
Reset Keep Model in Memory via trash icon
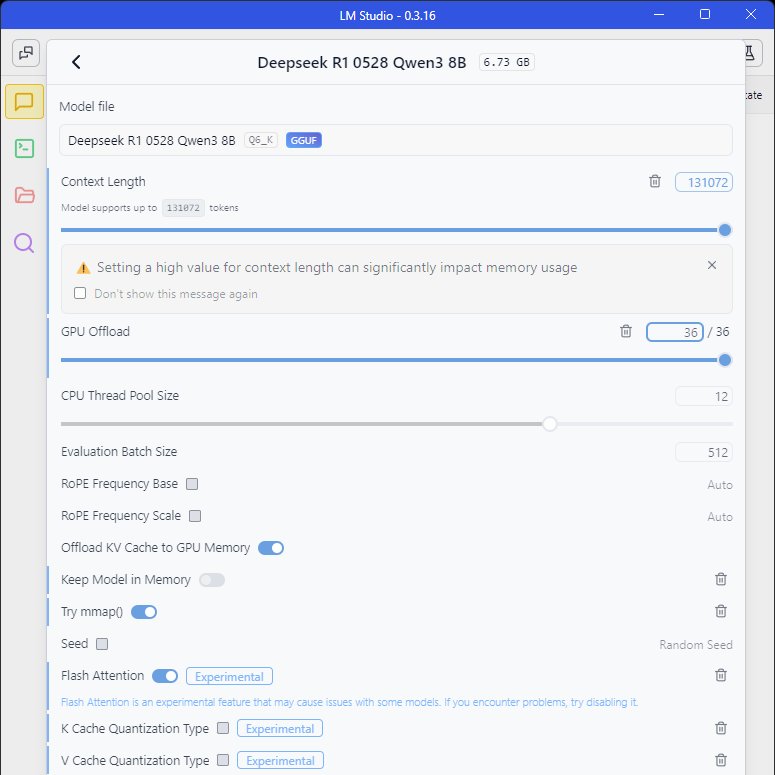(x=721, y=579)
